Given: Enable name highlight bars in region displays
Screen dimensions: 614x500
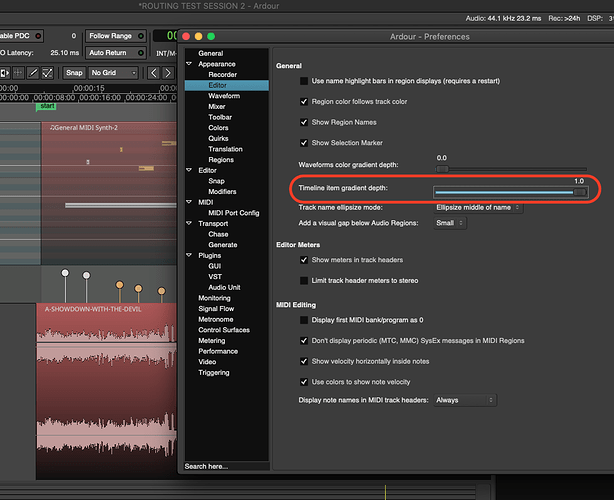Looking at the screenshot, I should tap(304, 81).
